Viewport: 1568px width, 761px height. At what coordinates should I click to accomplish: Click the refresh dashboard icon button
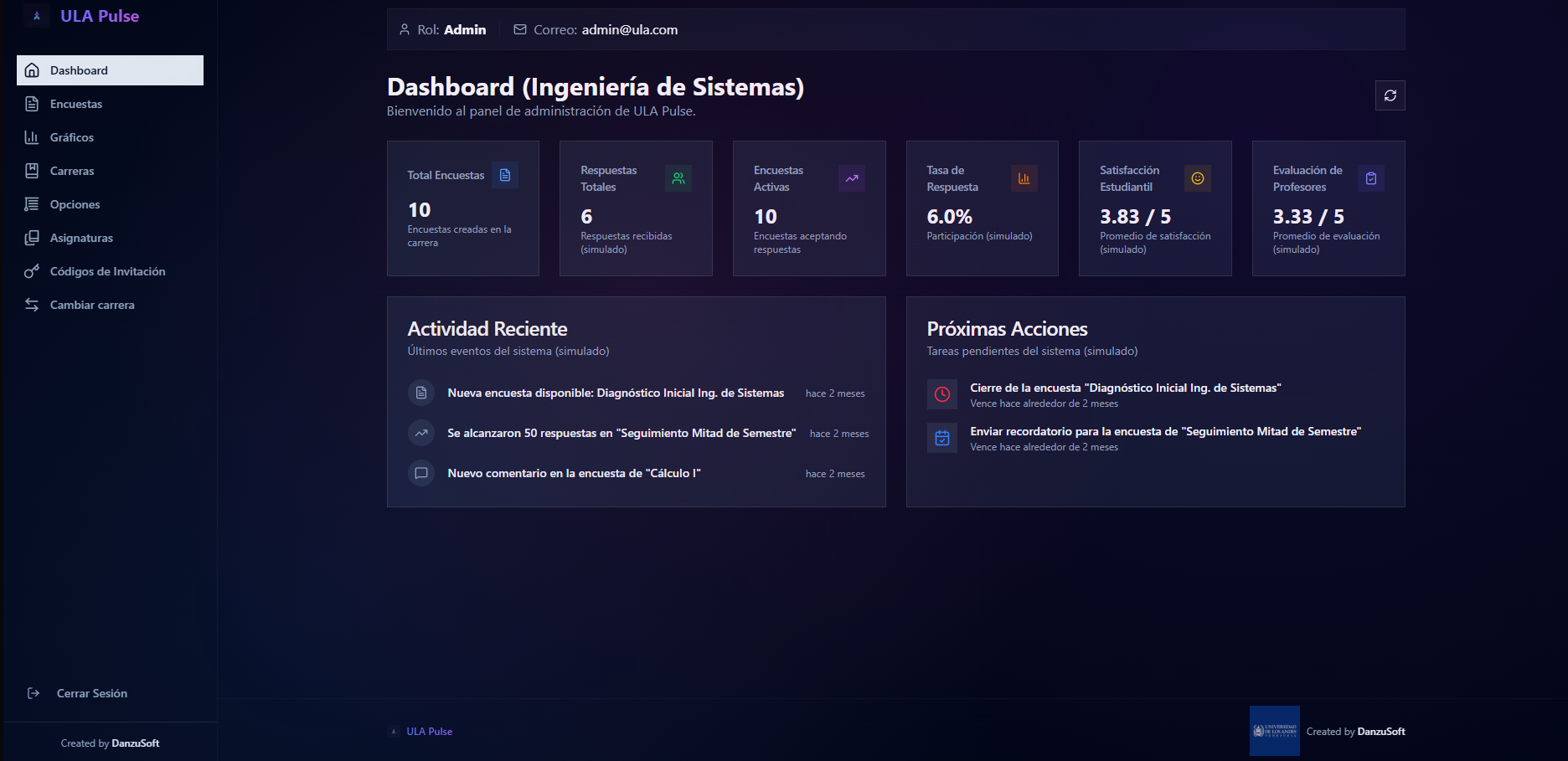coord(1390,95)
